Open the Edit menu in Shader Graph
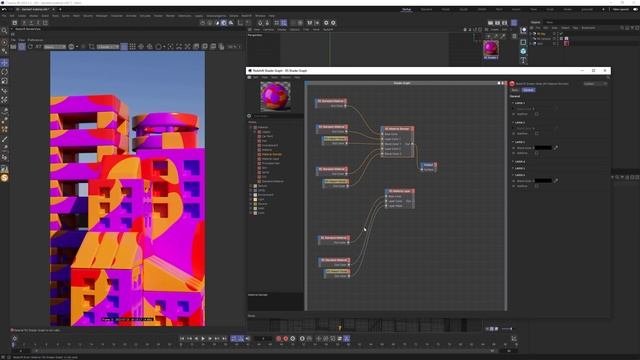 tap(256, 77)
